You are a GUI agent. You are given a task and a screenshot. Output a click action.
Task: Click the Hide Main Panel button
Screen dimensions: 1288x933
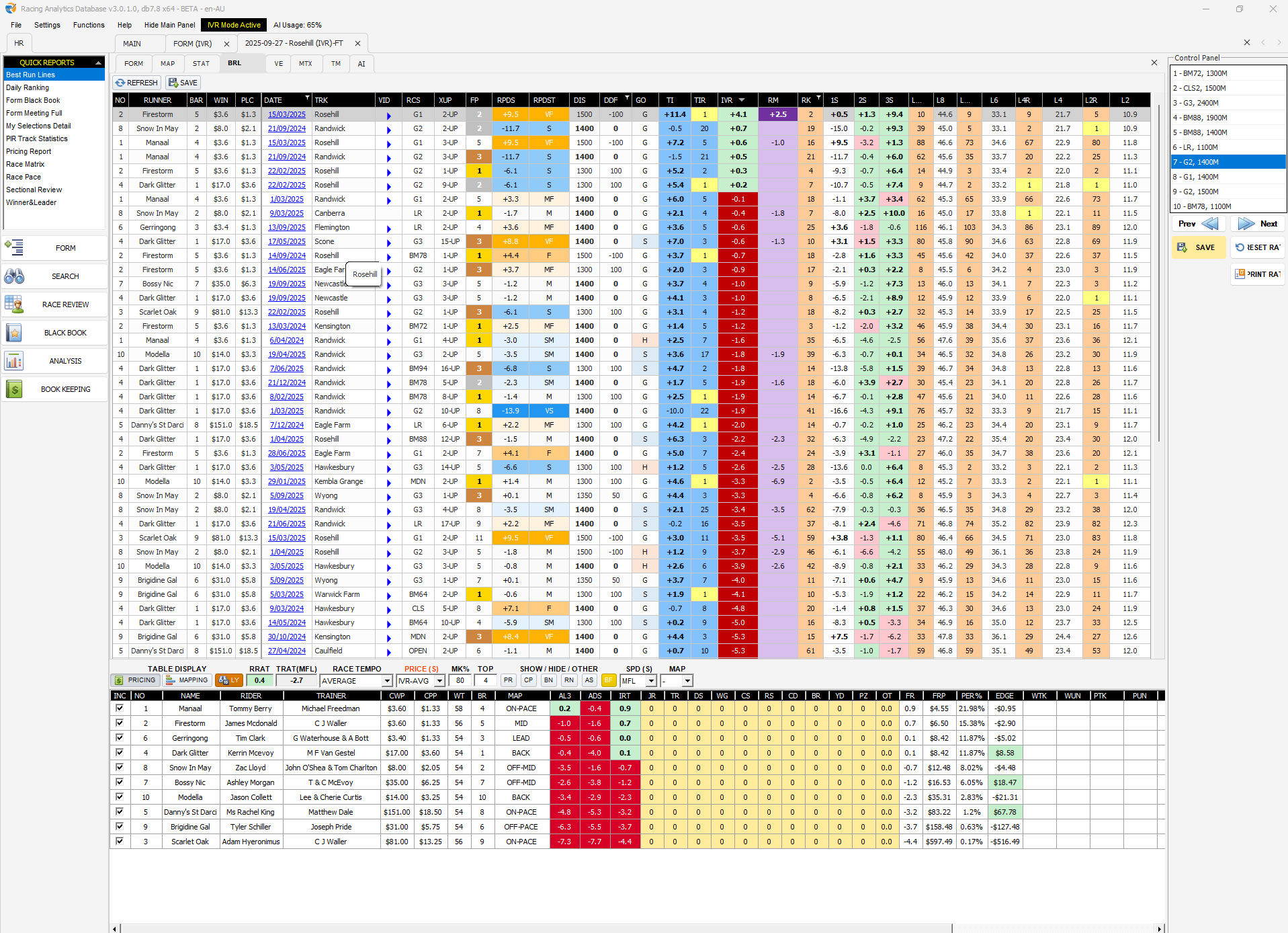pyautogui.click(x=169, y=25)
